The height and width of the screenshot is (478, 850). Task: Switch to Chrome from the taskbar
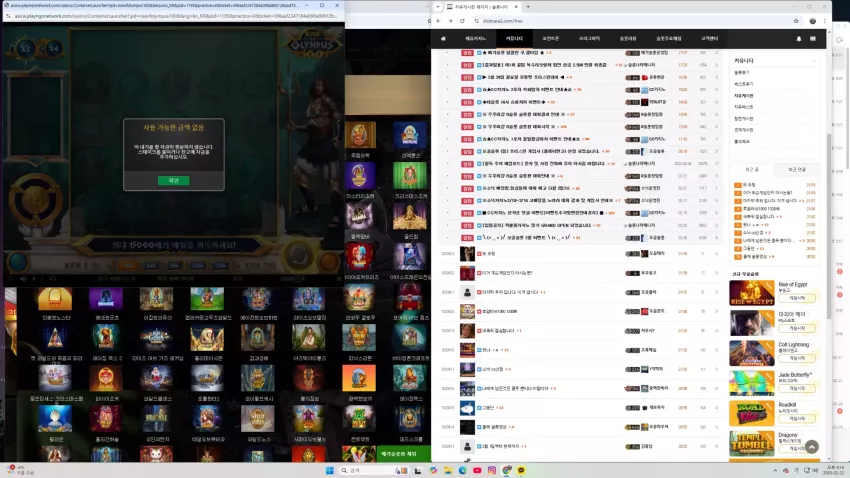coord(506,470)
